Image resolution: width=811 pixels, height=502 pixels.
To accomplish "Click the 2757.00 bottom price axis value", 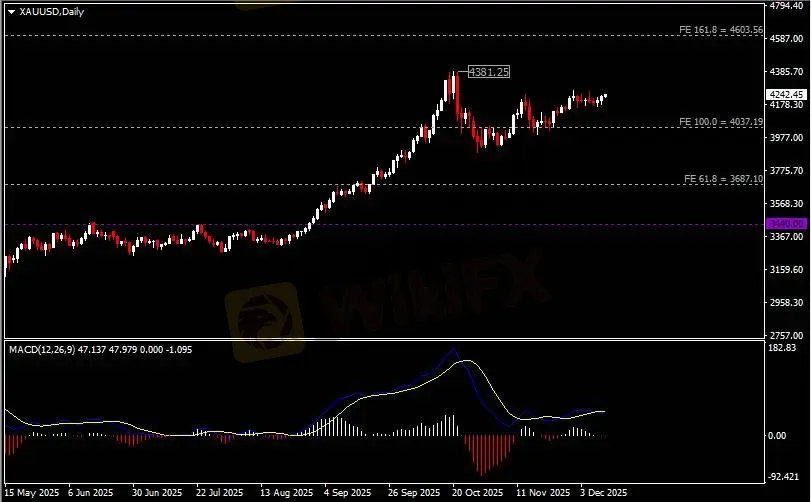I will click(x=788, y=335).
